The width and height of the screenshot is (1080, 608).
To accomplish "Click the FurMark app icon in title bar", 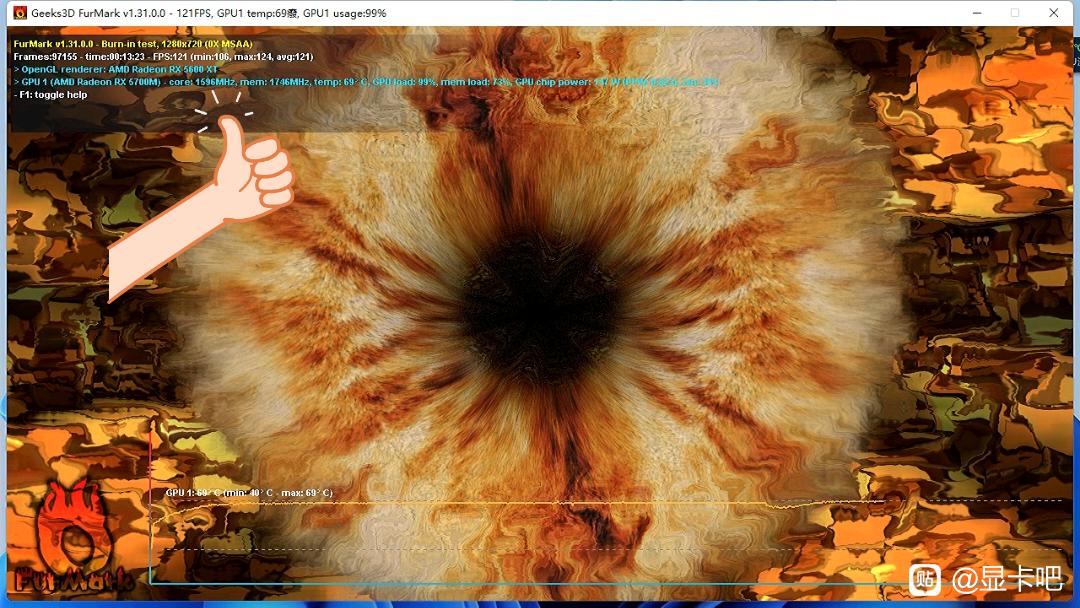I will pos(20,13).
